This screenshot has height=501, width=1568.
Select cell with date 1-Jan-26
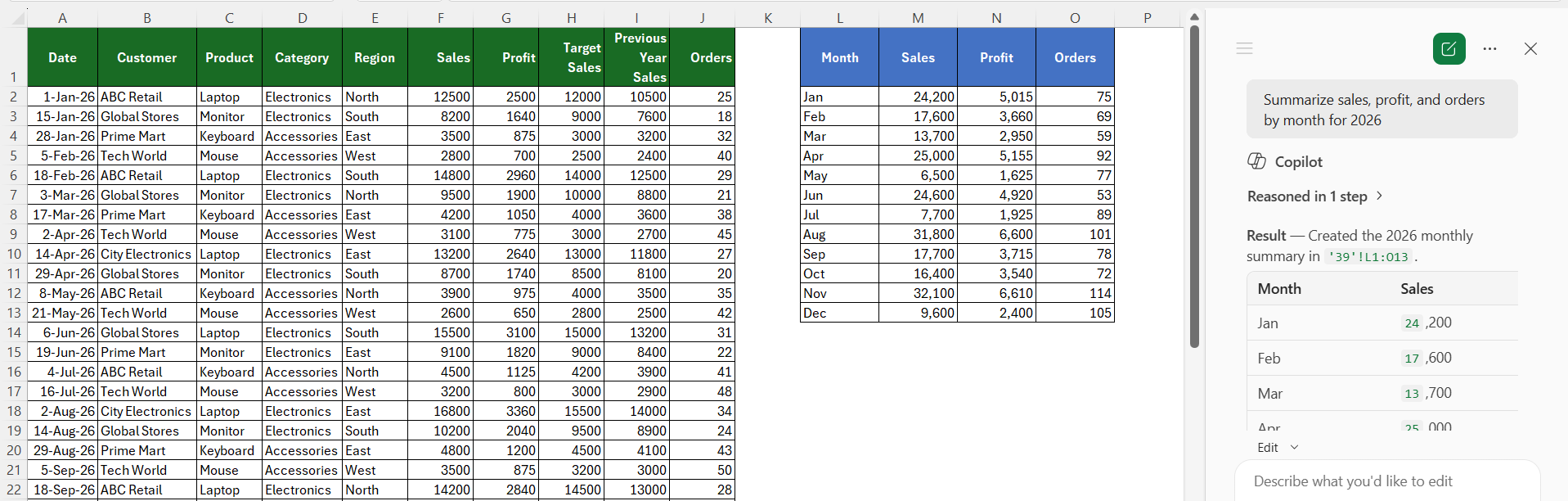click(62, 97)
